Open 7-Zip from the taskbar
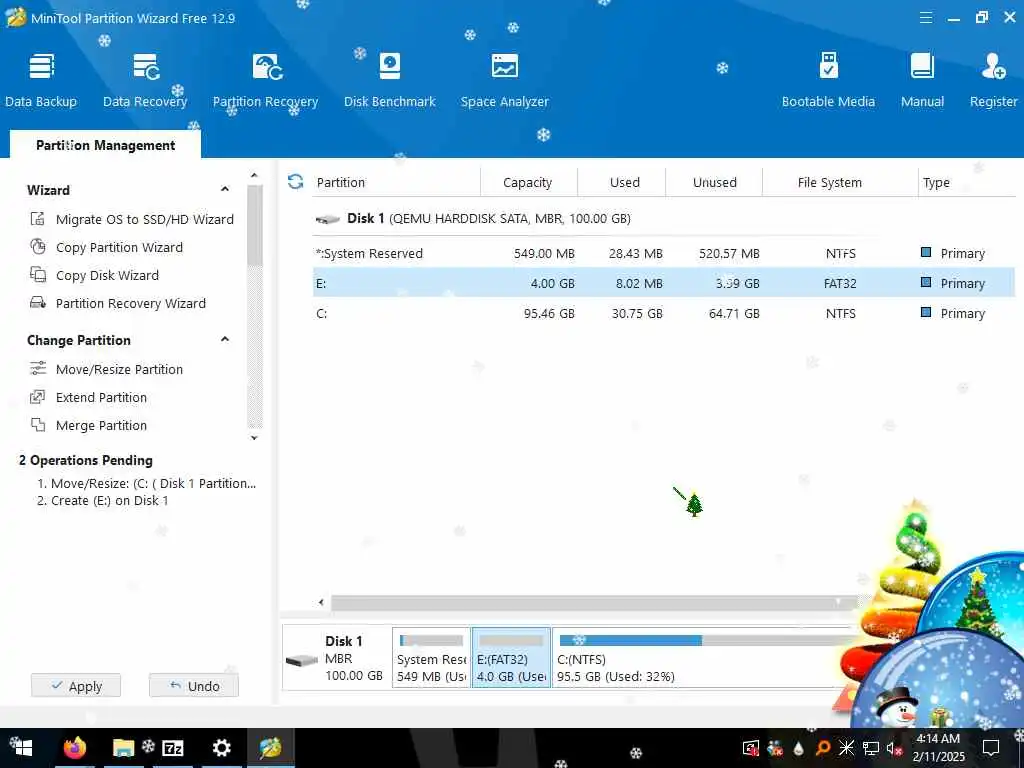This screenshot has height=768, width=1024. (x=172, y=748)
